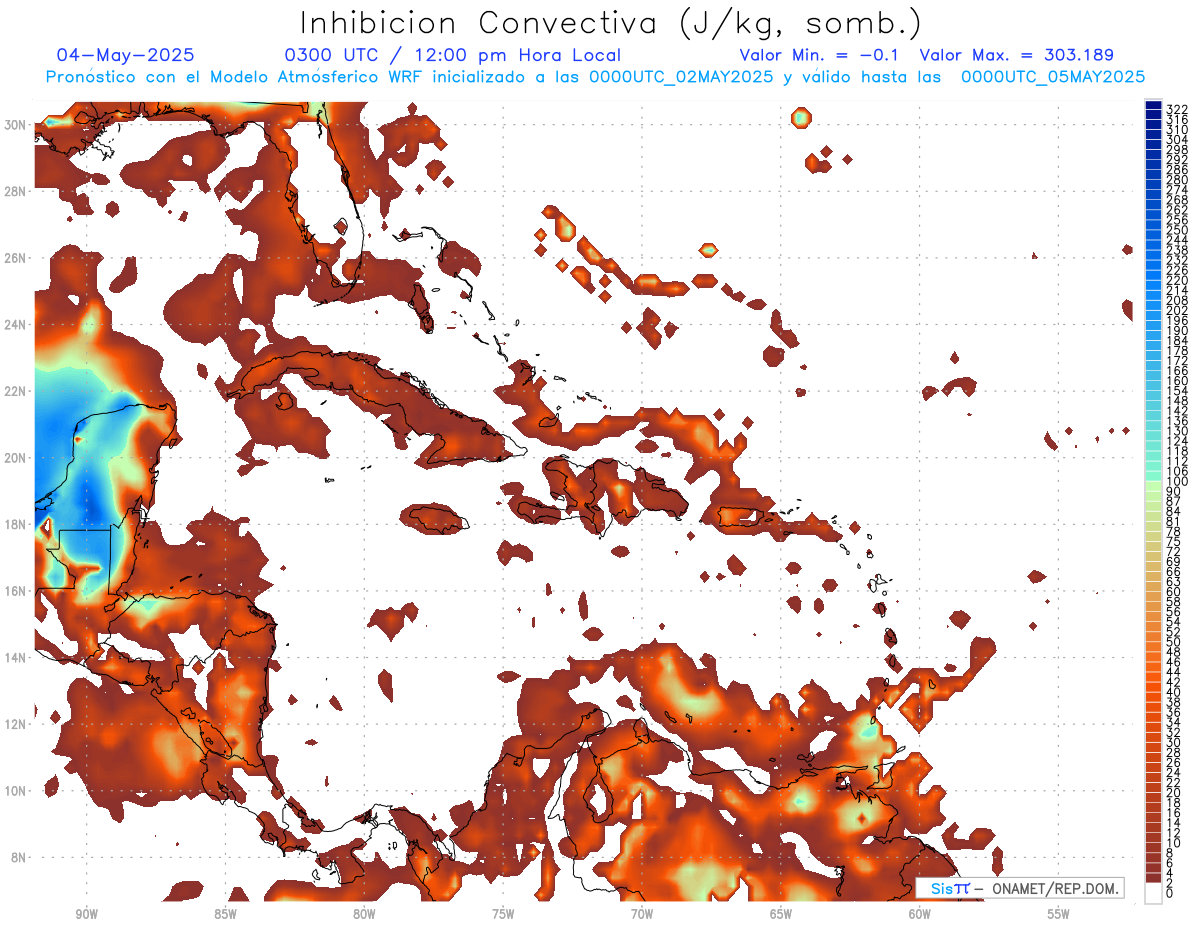Screen dimensions: 1200x927
Task: Click the 60W longitude label
Action: [x=920, y=914]
